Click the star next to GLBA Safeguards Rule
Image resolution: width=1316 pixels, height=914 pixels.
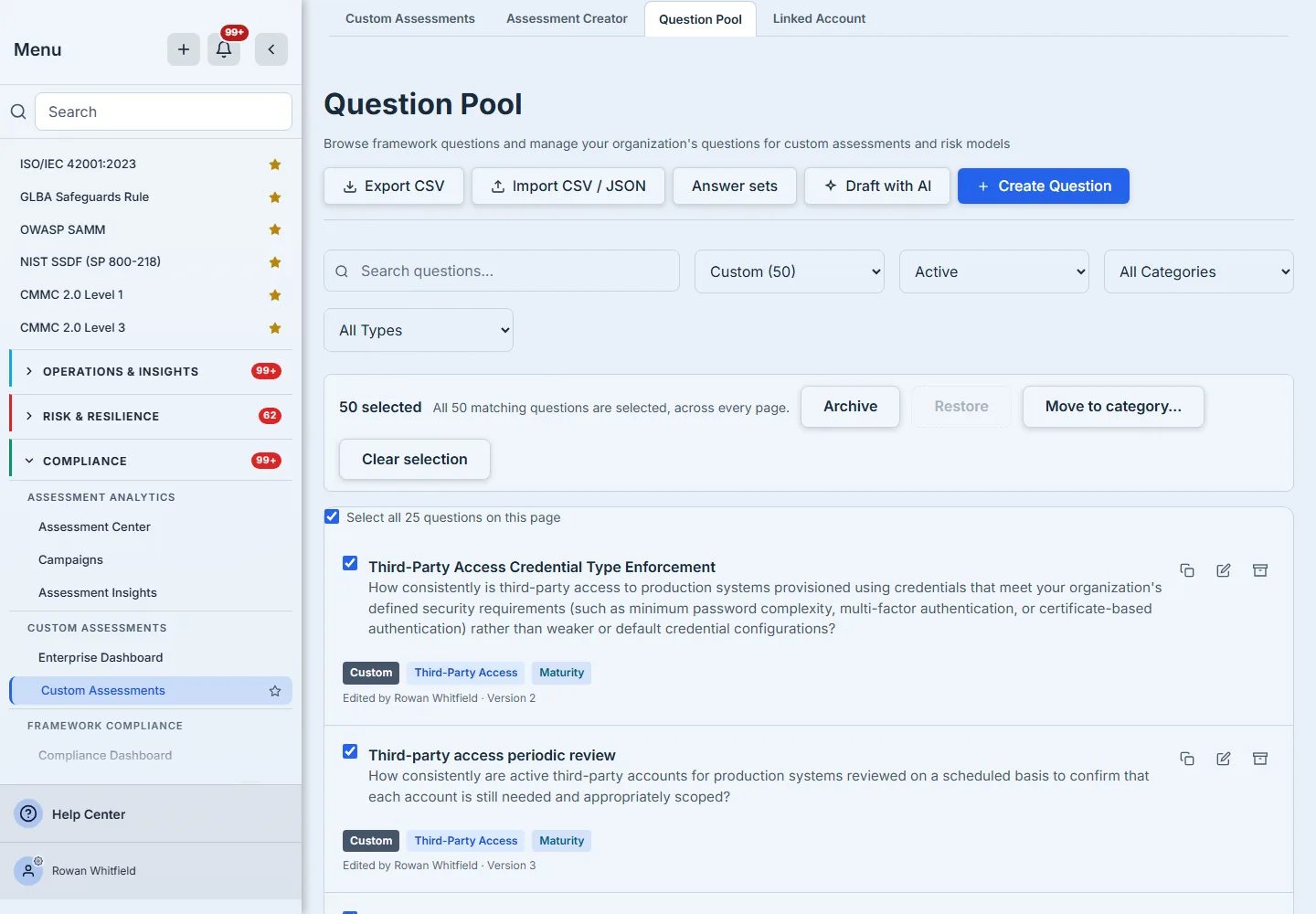[275, 197]
